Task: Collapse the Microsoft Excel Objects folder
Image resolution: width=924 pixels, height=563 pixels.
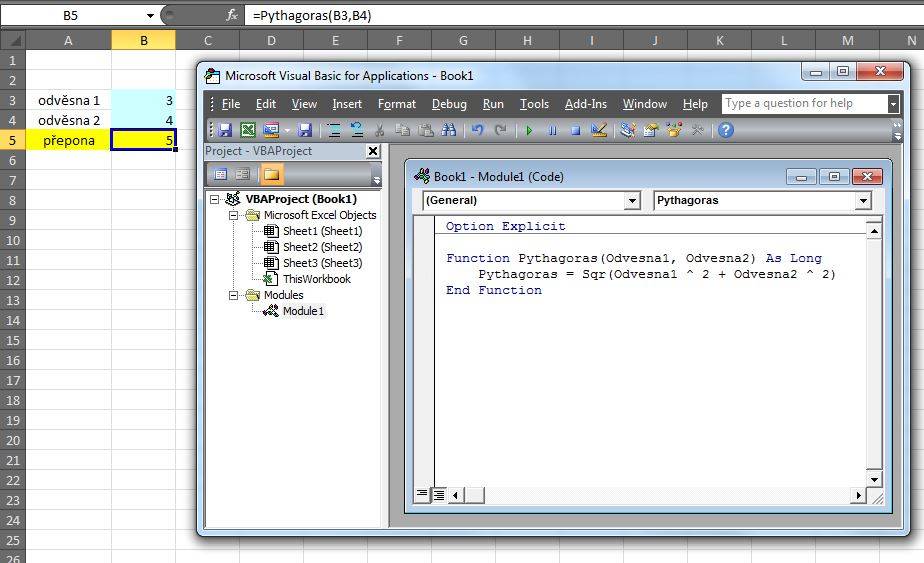Action: coord(233,215)
